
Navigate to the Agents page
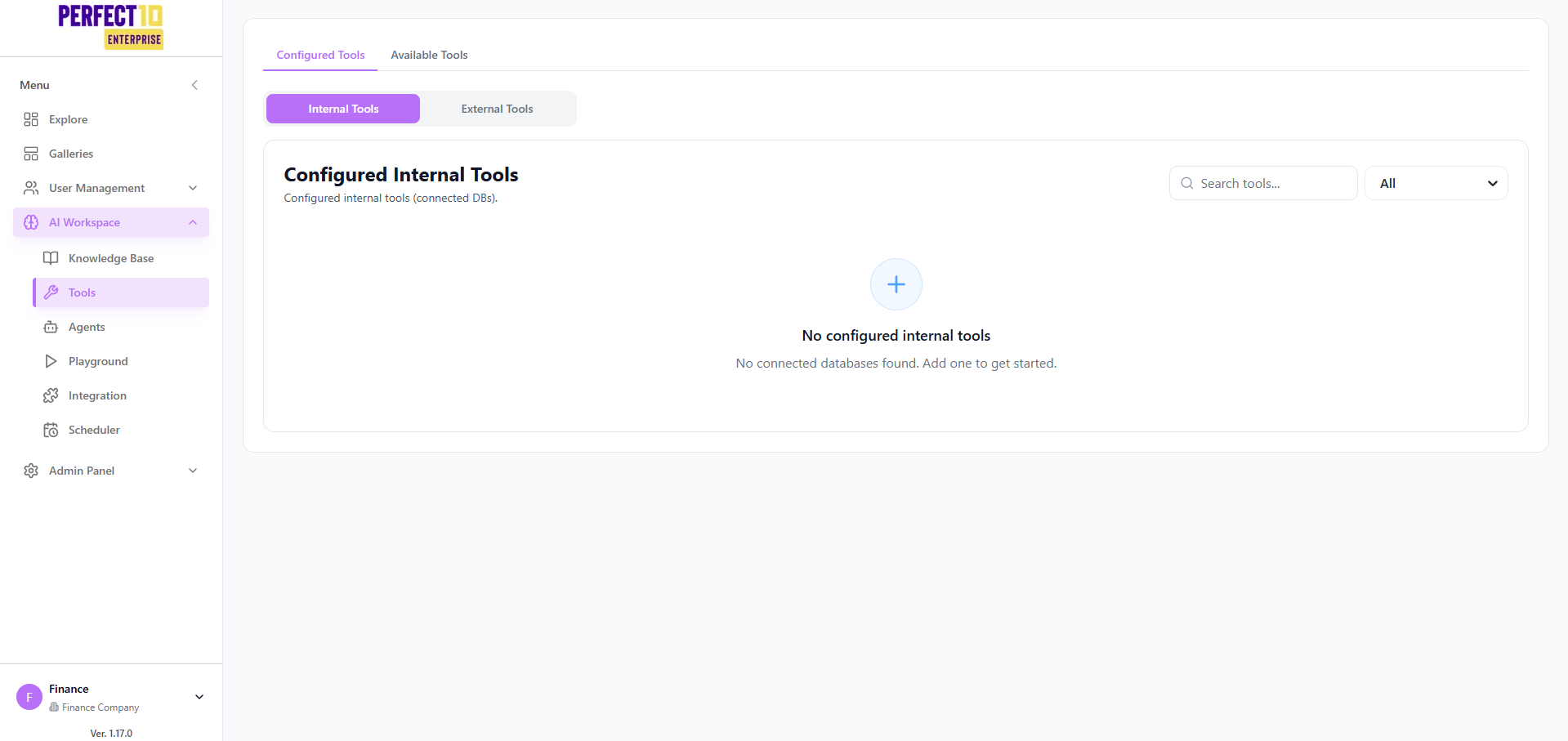pos(121,327)
